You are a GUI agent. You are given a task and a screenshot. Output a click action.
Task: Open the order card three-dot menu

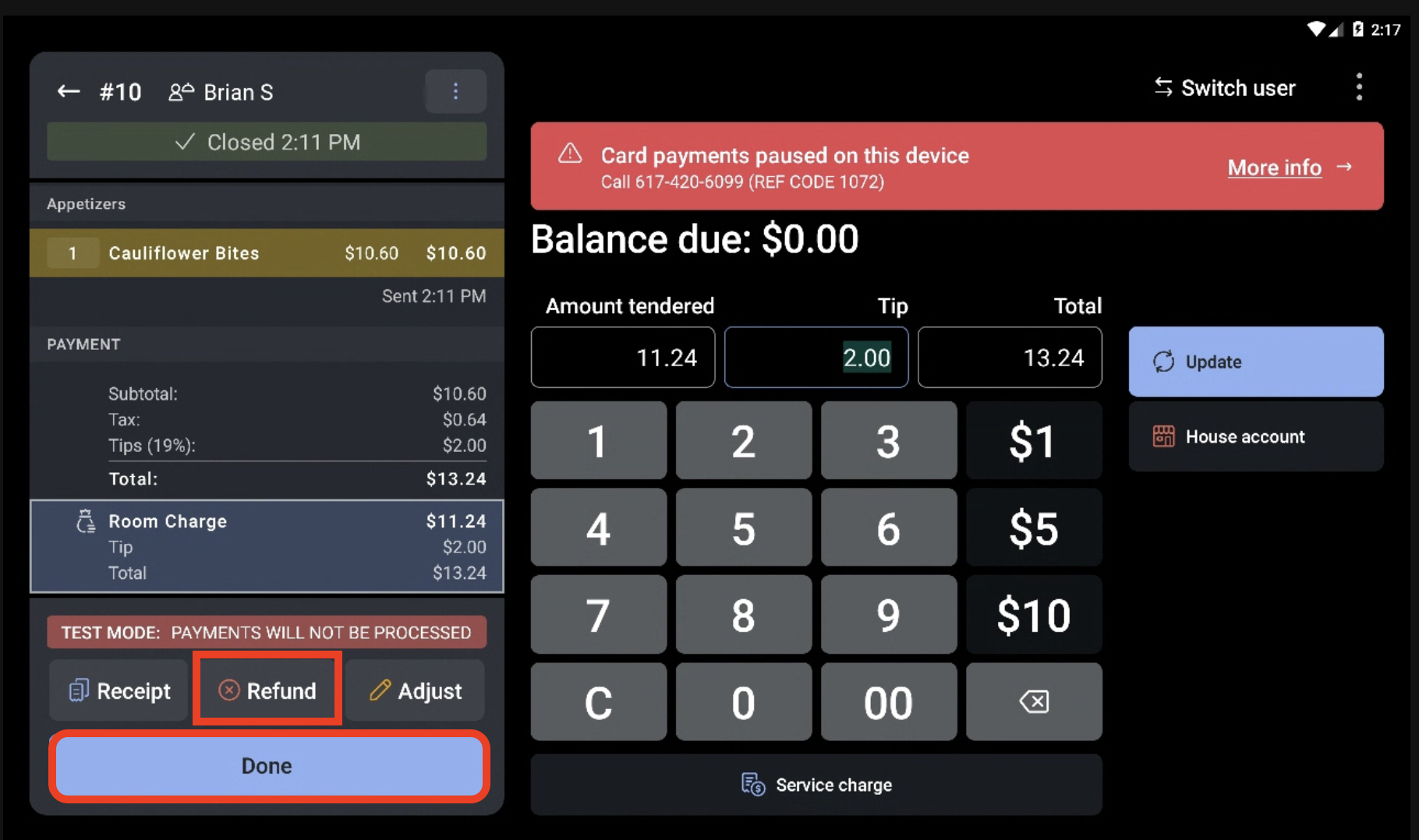tap(455, 91)
